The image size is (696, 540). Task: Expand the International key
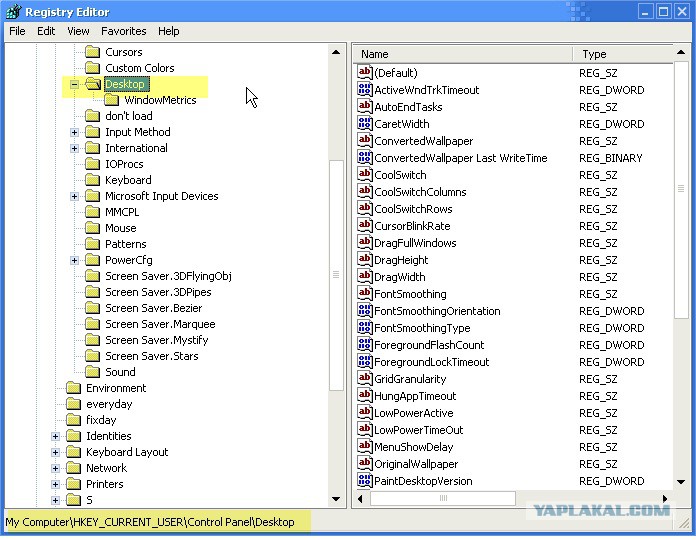74,148
